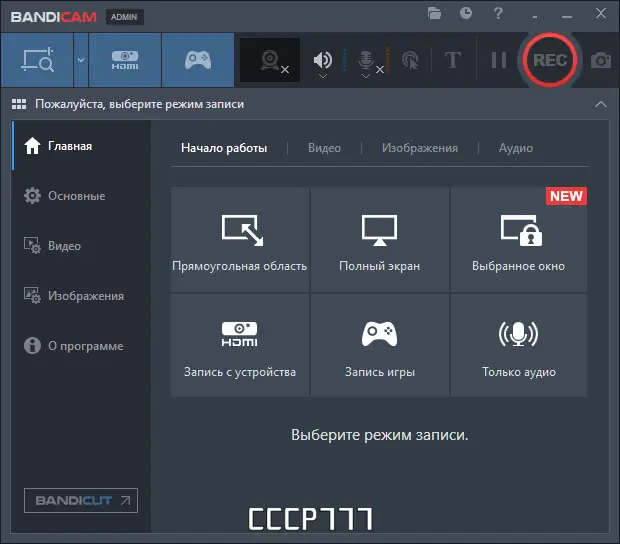The image size is (620, 544).
Task: Choose Запись с устройства tile
Action: 240,345
